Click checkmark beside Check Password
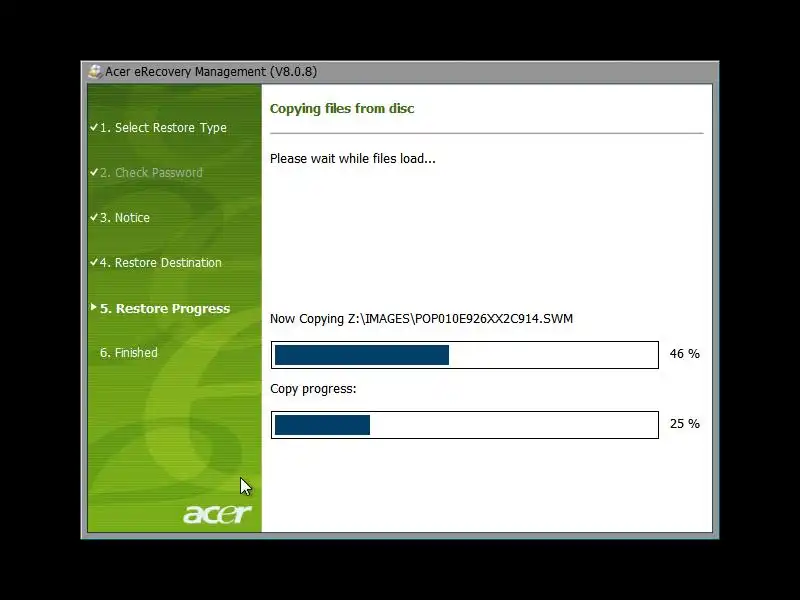Viewport: 800px width, 600px height. tap(94, 171)
